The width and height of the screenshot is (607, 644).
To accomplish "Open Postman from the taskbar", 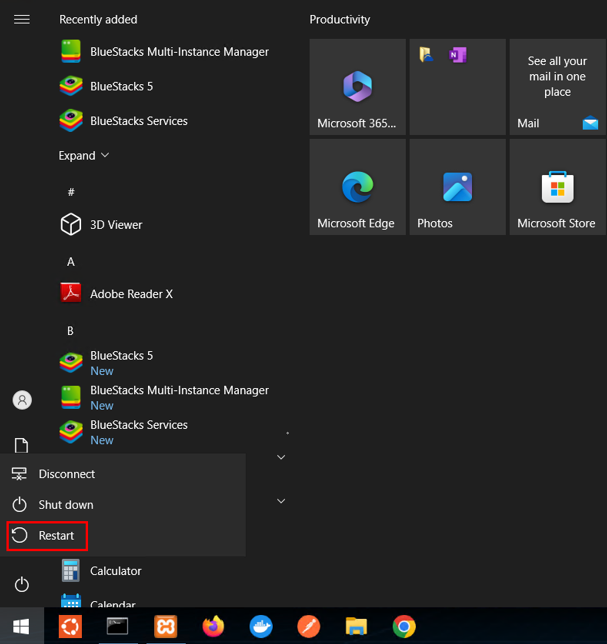I will (309, 626).
